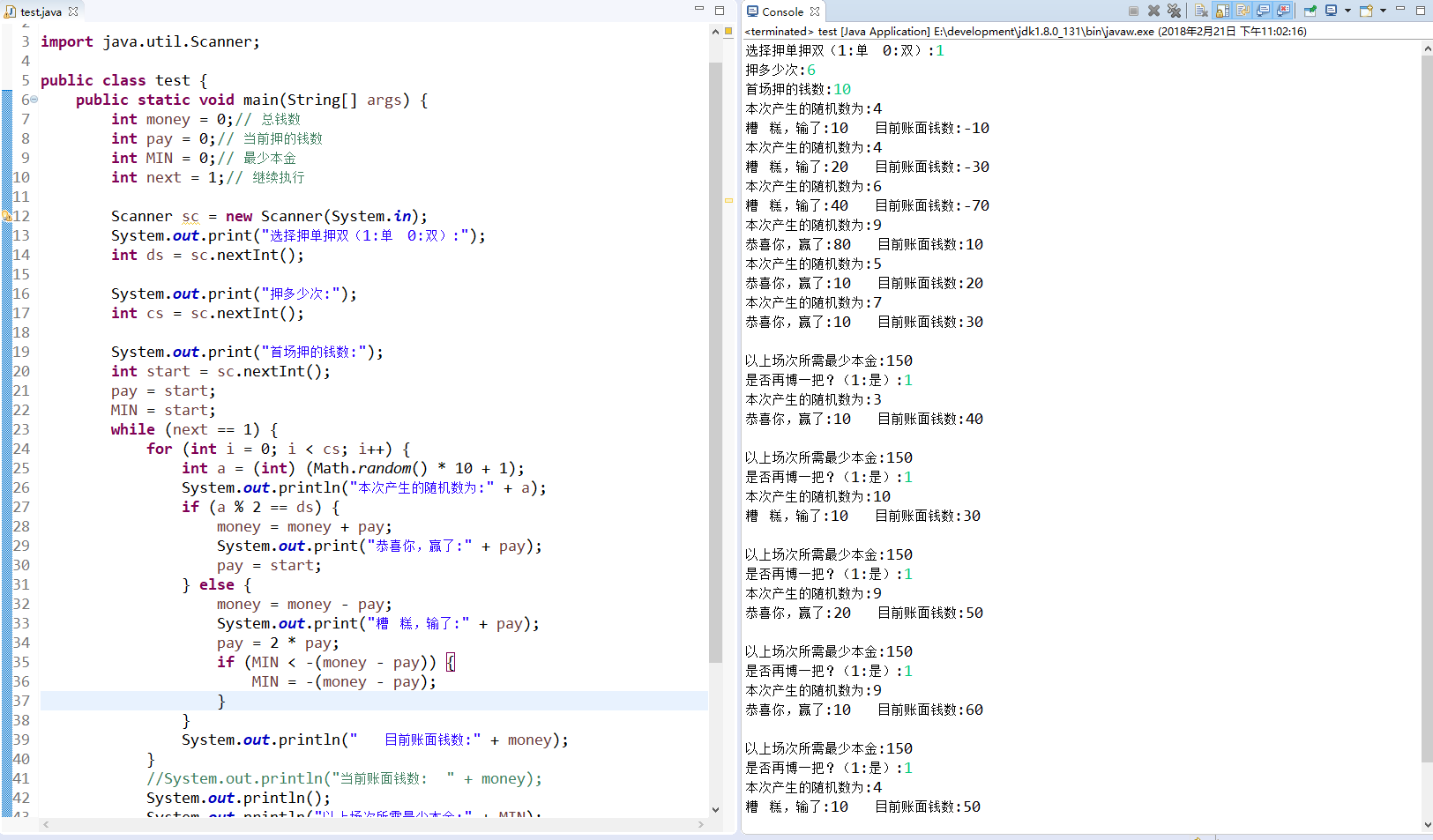This screenshot has height=840, width=1433.
Task: Click console text '目前账面钱数:60'
Action: tap(930, 710)
